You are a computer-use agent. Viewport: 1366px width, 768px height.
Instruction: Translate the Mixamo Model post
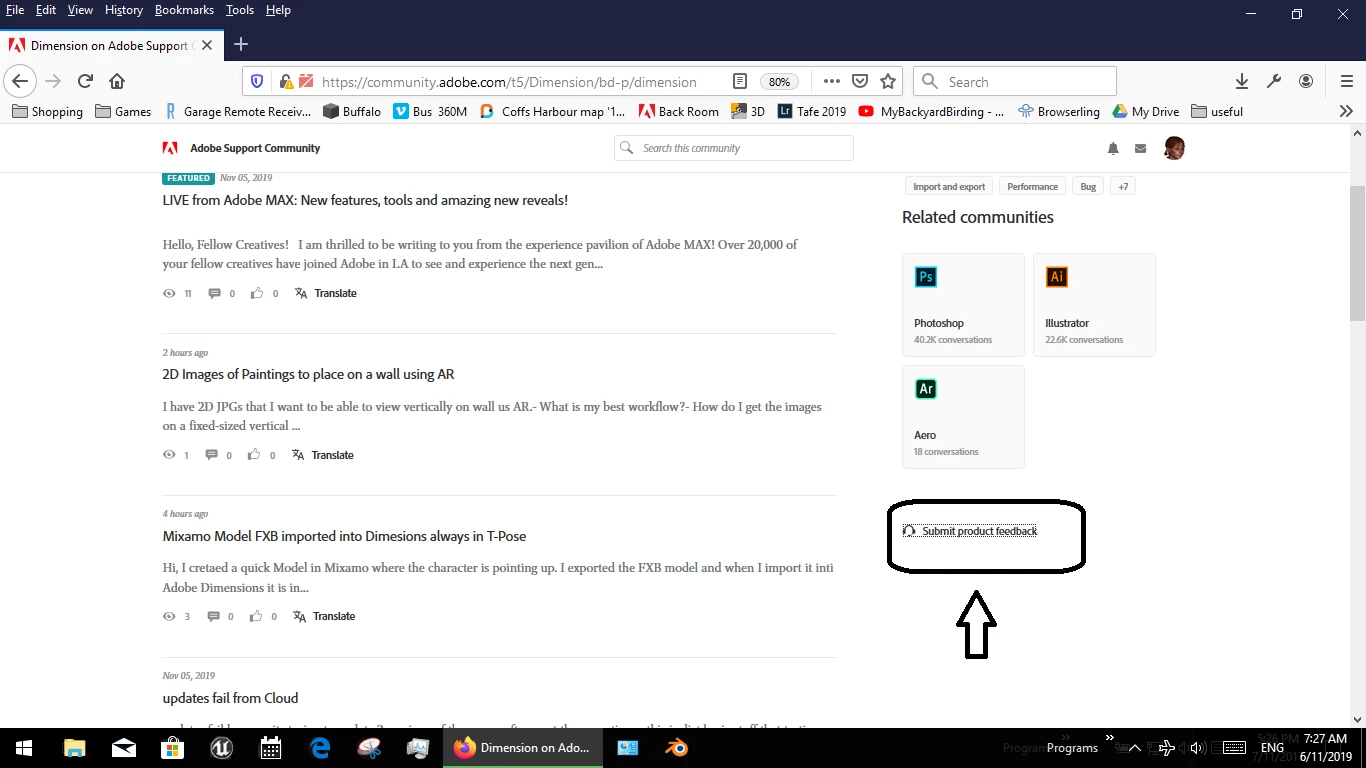tap(324, 616)
